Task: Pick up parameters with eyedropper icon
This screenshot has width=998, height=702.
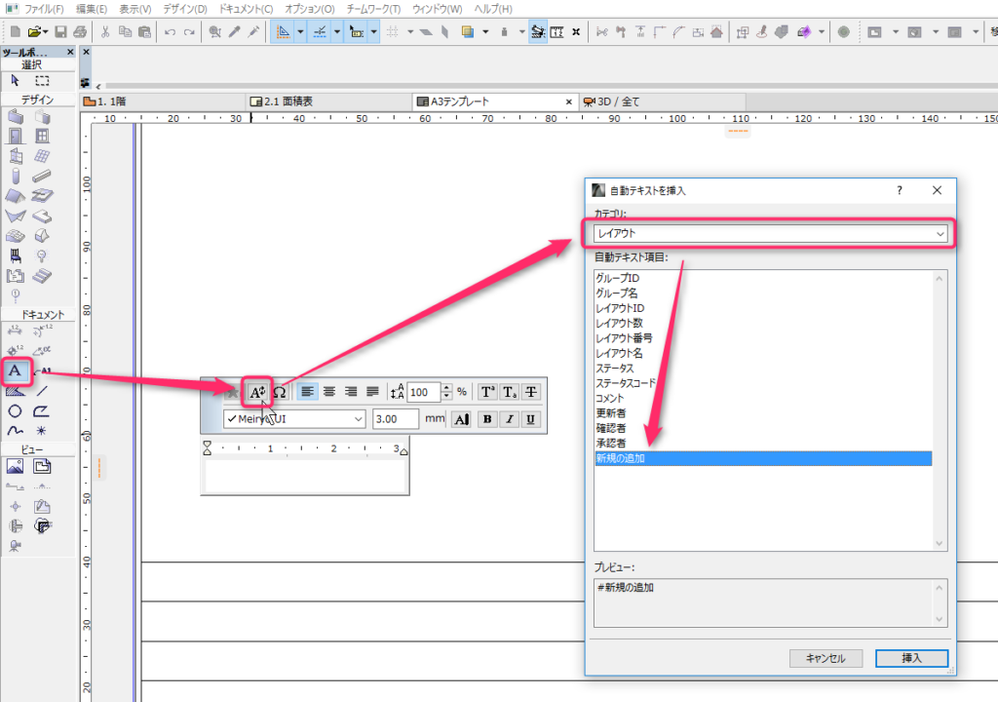Action: pyautogui.click(x=234, y=32)
